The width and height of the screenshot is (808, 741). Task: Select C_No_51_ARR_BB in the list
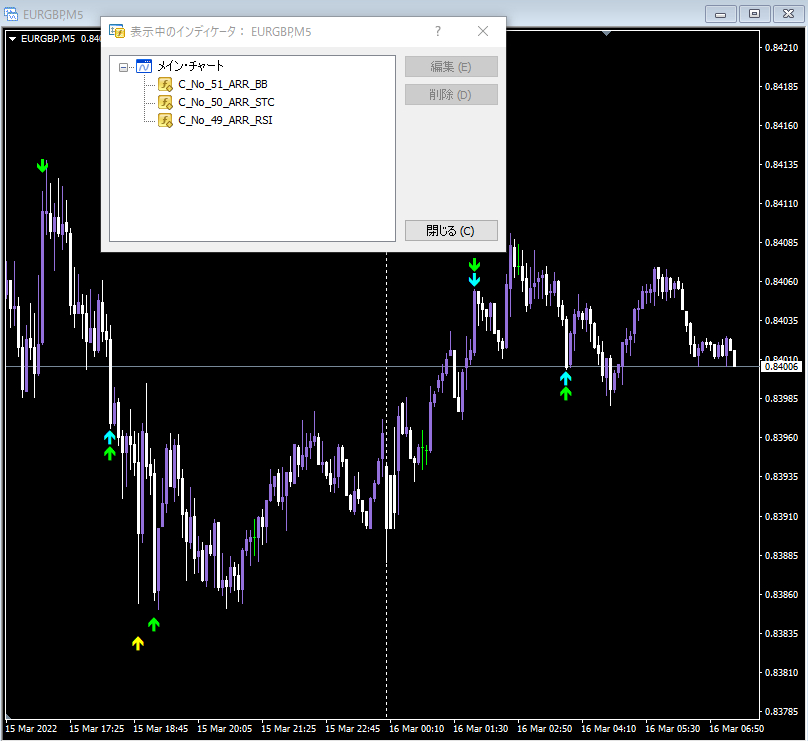(223, 85)
